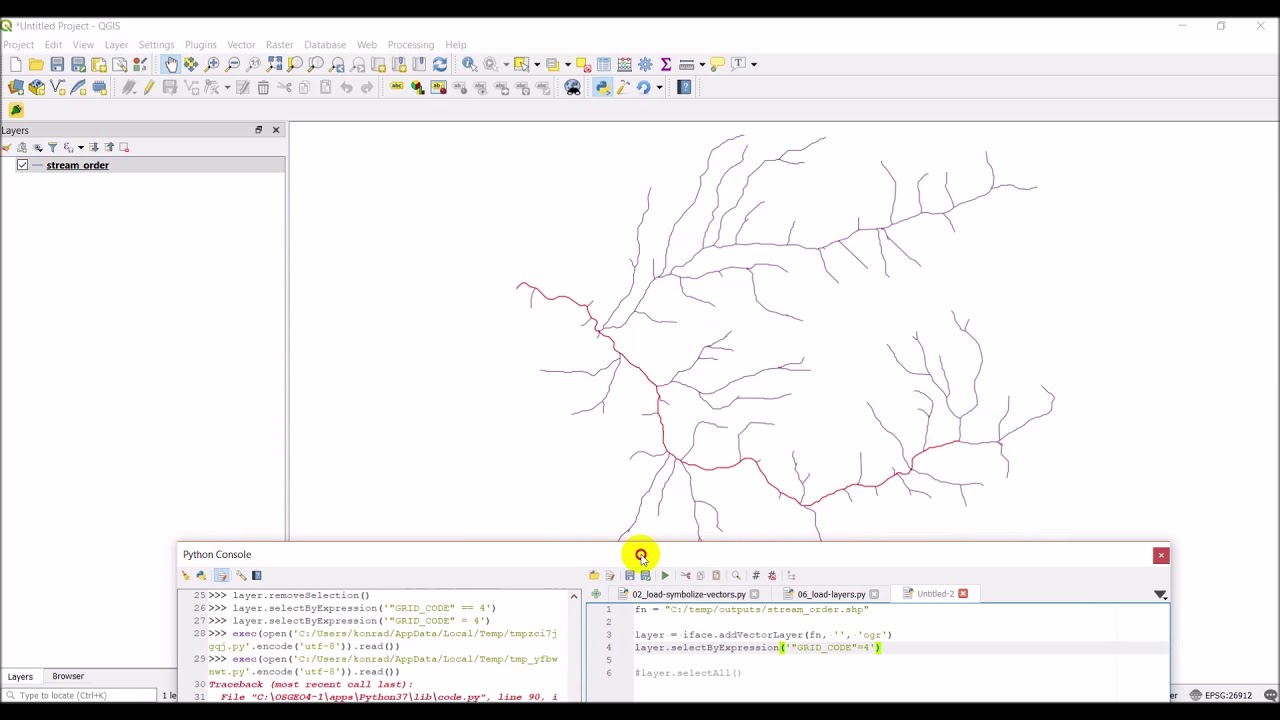Float the Layers panel with dock icon

[258, 130]
